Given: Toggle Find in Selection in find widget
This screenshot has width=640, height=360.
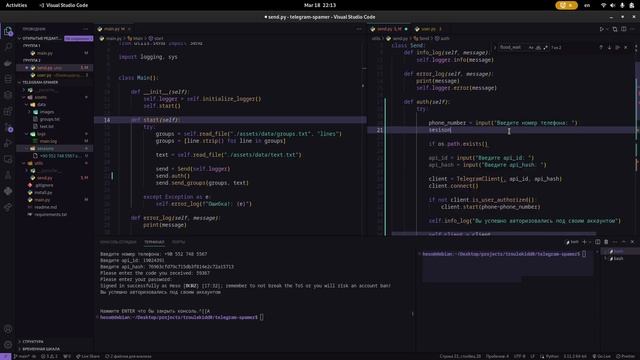Looking at the screenshot, I should [618, 47].
